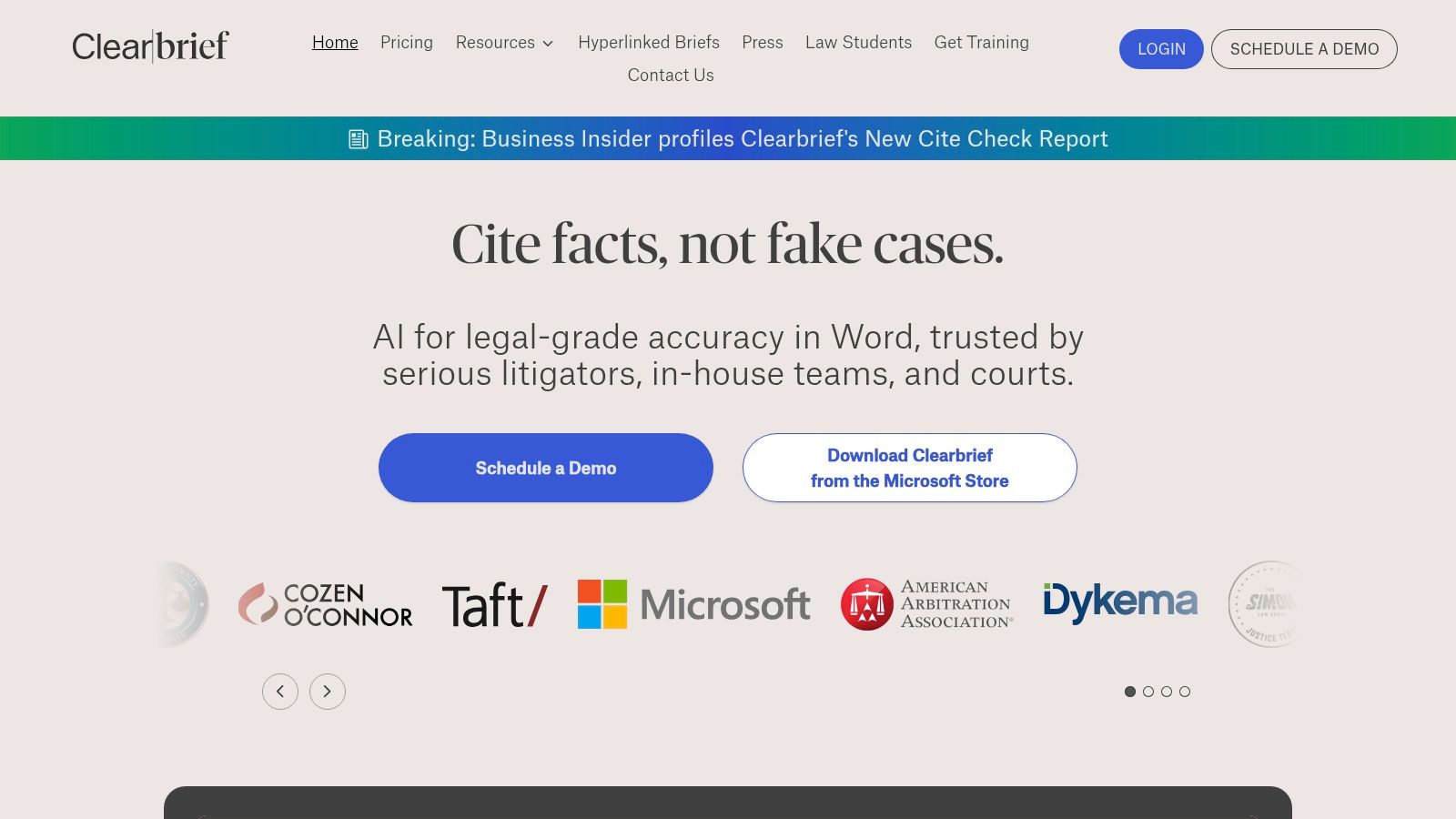Advance the carousel with the next arrow
This screenshot has width=1456, height=819.
pos(327,692)
